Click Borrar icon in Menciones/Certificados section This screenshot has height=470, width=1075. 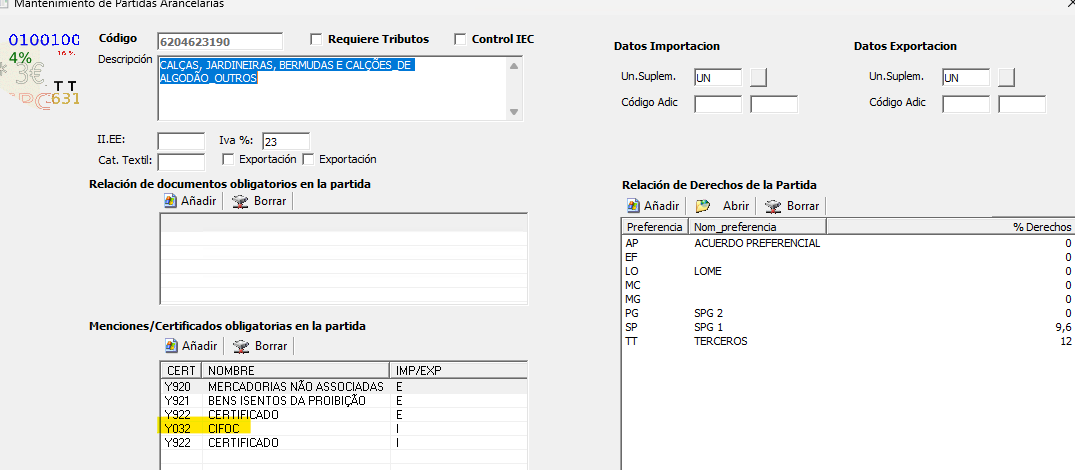240,346
